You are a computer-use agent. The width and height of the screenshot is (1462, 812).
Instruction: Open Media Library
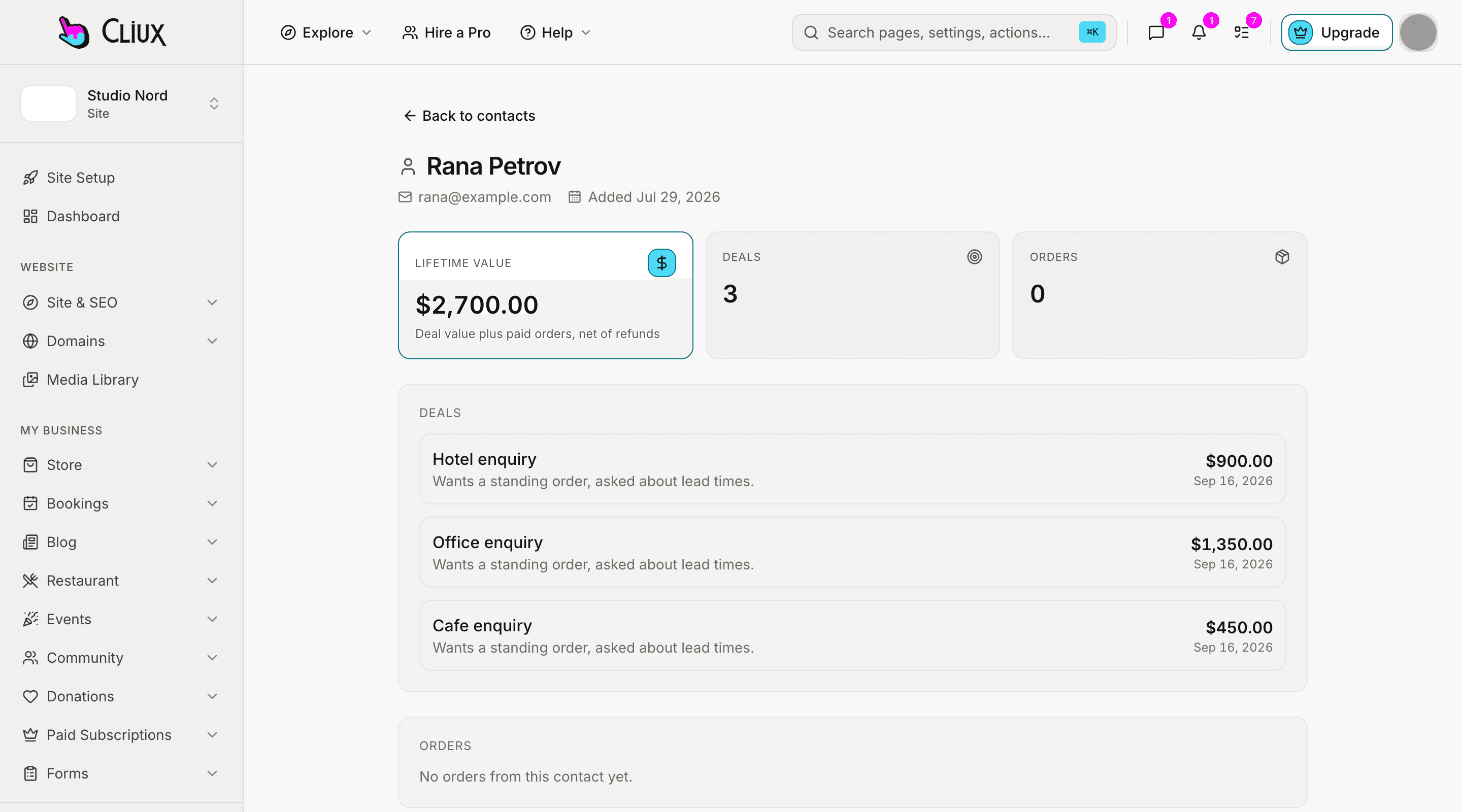tap(121, 380)
